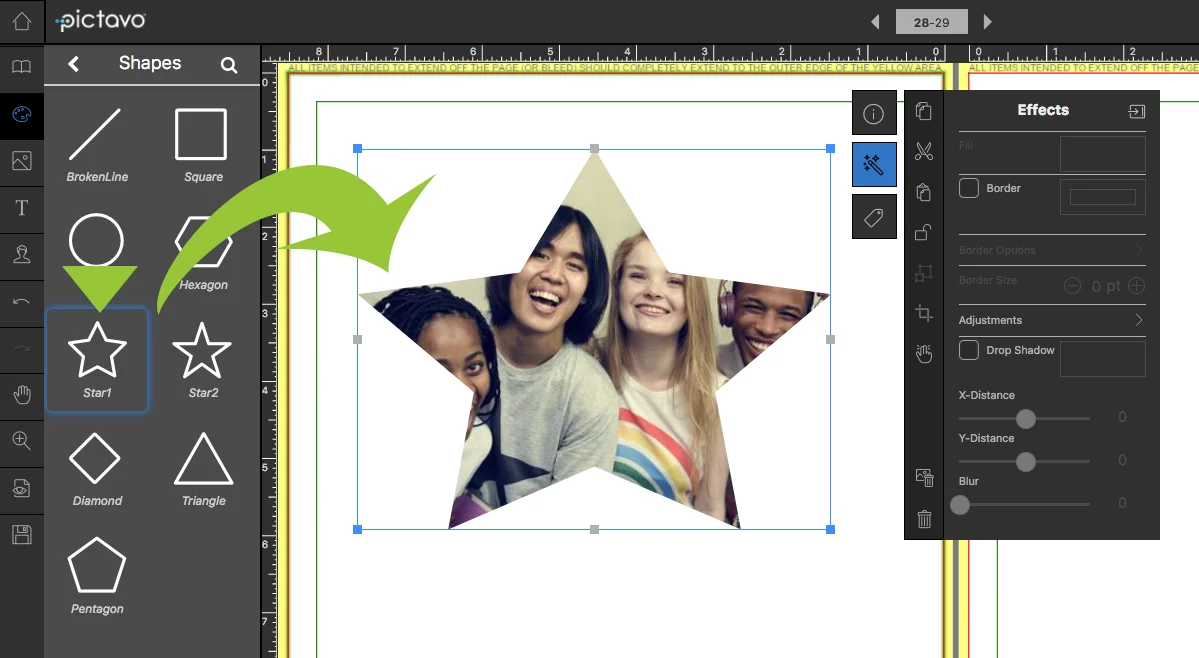
Task: Open the portrait person icon in sidebar
Action: [x=21, y=254]
